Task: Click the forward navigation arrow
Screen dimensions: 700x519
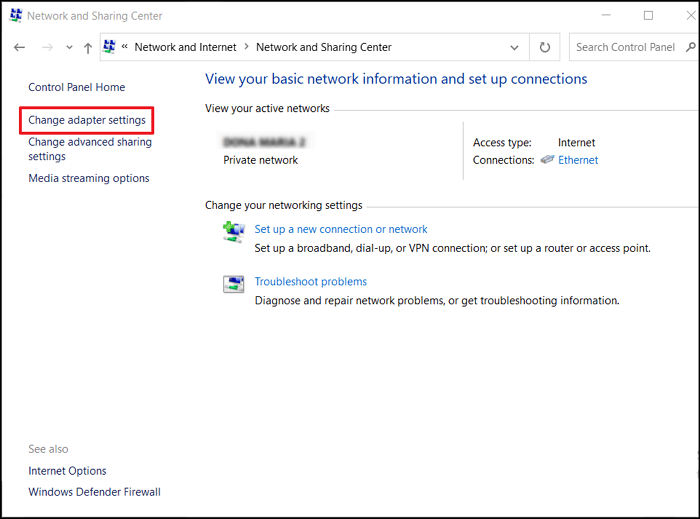Action: (47, 47)
